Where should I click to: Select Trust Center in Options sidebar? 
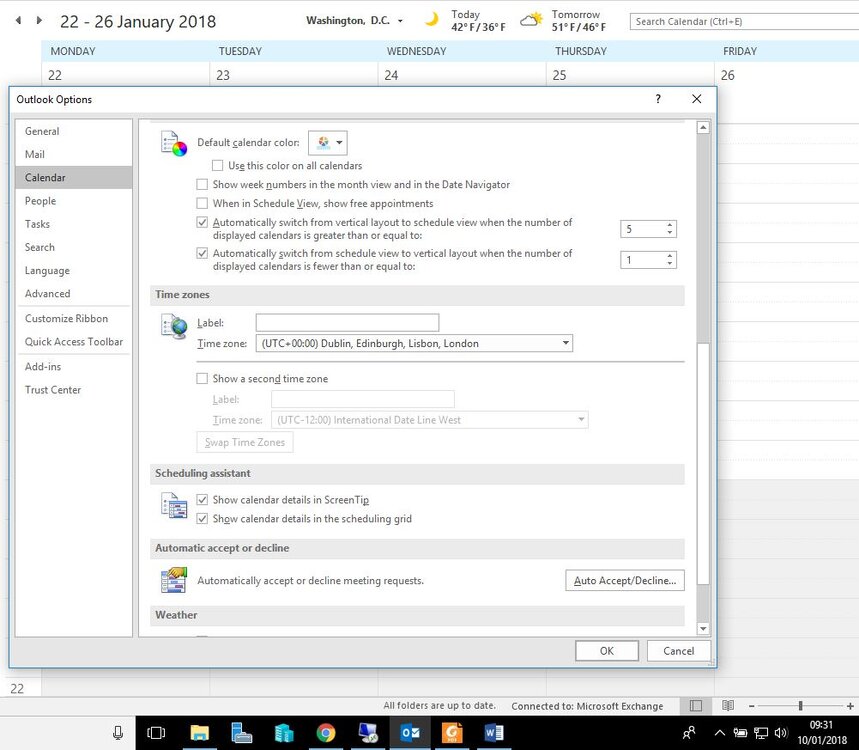74,390
